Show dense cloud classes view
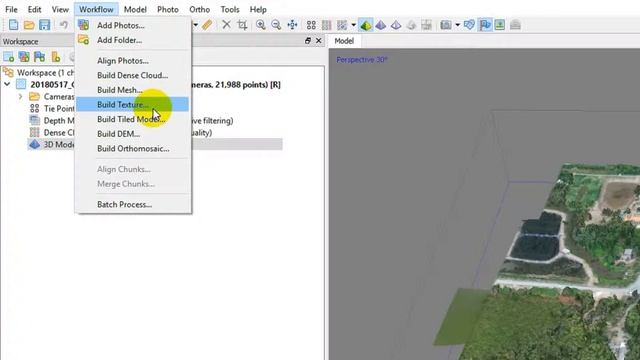This screenshot has height=360, width=640. pos(342,25)
